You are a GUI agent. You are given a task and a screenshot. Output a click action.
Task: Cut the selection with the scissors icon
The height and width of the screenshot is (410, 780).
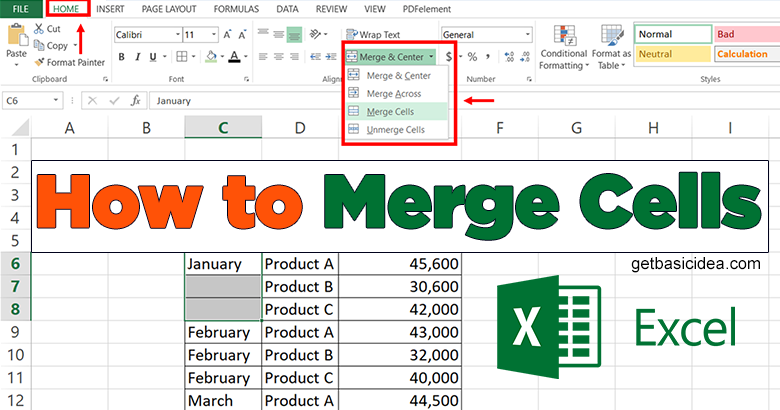point(39,29)
